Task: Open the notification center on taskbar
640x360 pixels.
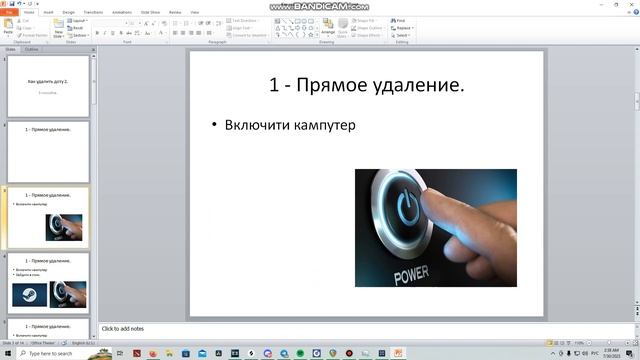Action: [x=629, y=353]
